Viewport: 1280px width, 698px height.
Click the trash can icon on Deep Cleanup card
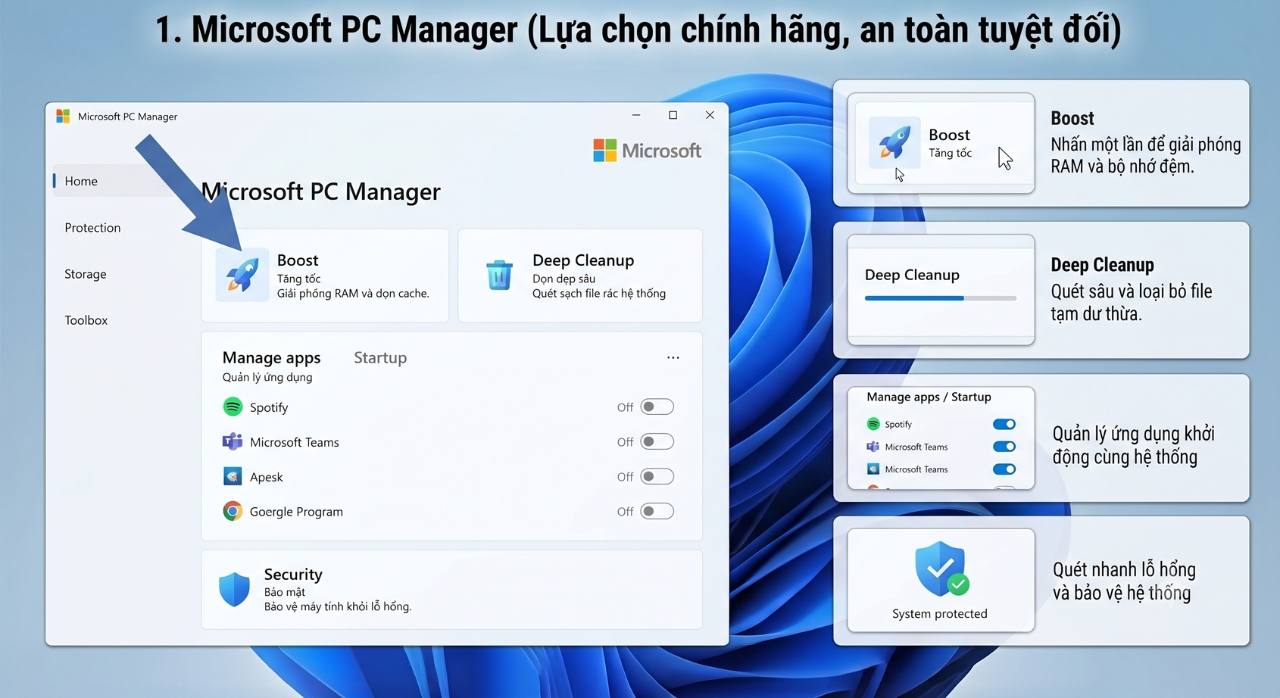499,275
